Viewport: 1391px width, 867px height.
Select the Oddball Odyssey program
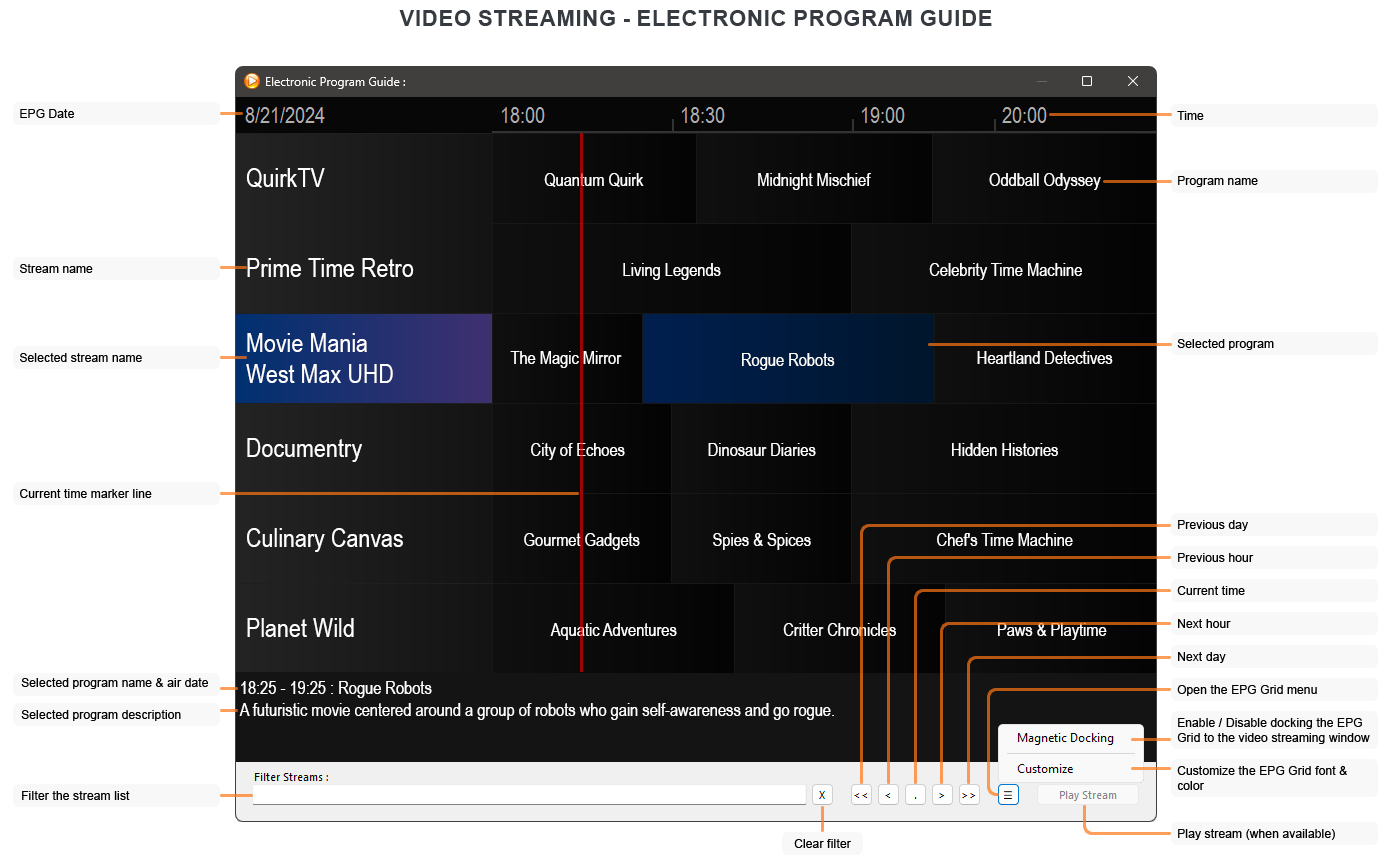(x=1044, y=180)
